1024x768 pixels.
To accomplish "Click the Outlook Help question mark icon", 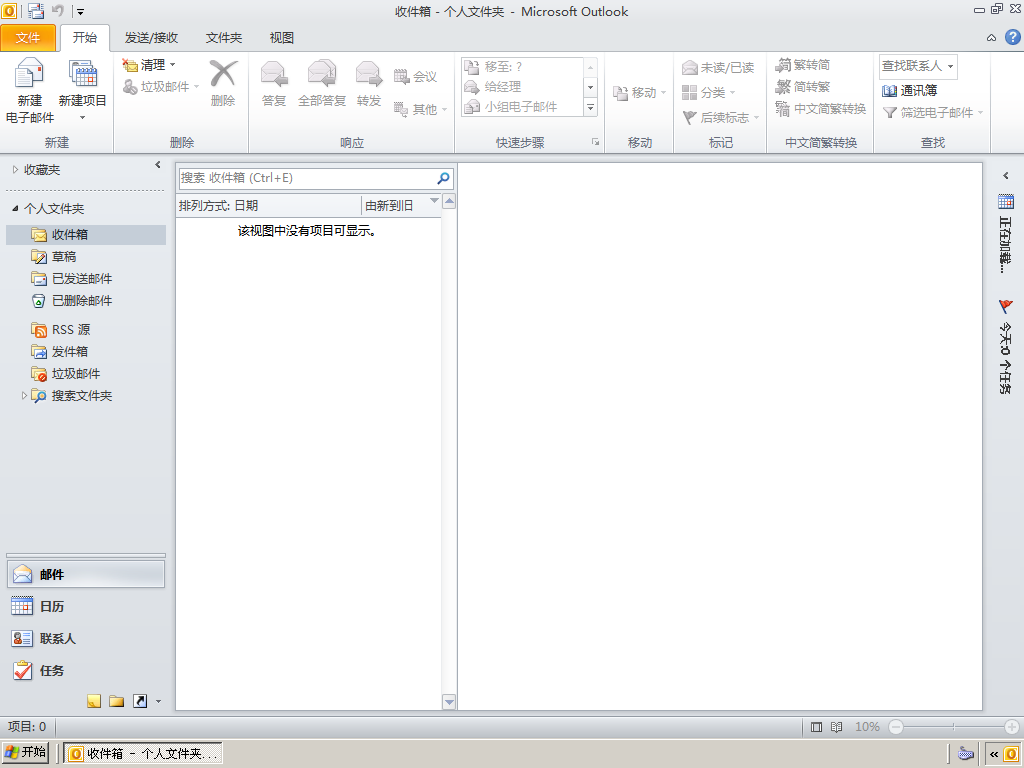I will click(x=1012, y=37).
